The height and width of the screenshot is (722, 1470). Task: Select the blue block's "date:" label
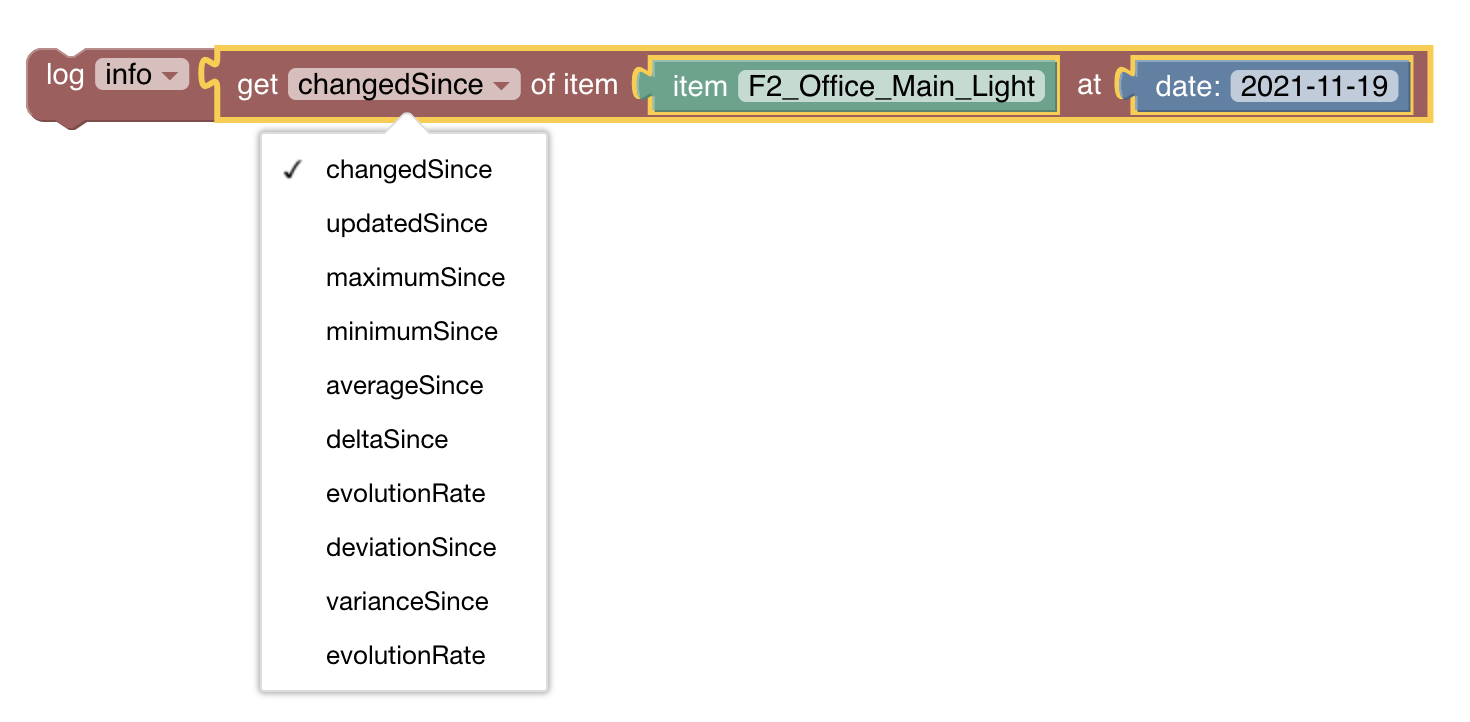click(1188, 86)
